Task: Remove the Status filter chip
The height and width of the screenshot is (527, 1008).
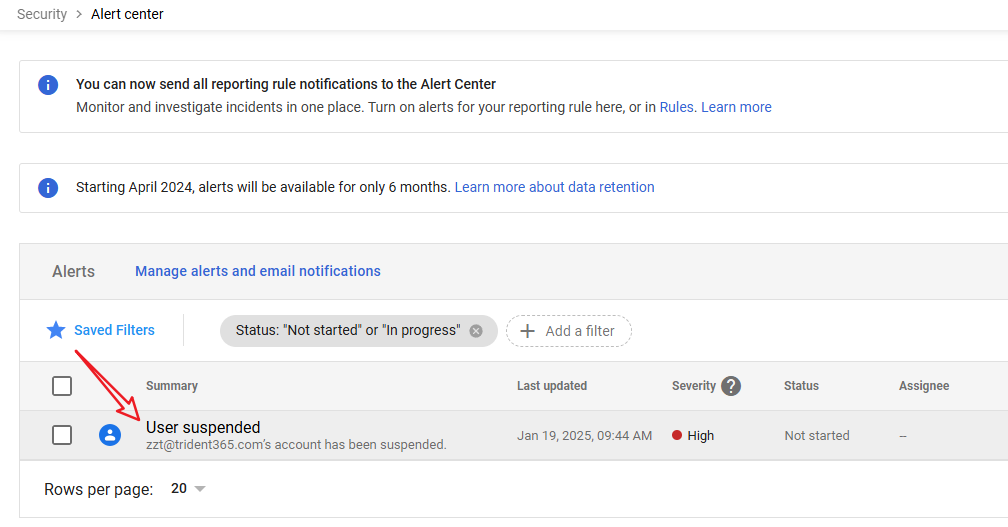Action: click(476, 331)
